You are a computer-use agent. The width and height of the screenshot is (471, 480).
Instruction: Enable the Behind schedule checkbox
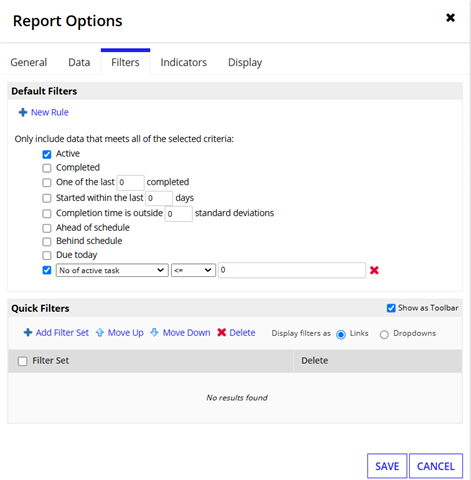point(47,241)
